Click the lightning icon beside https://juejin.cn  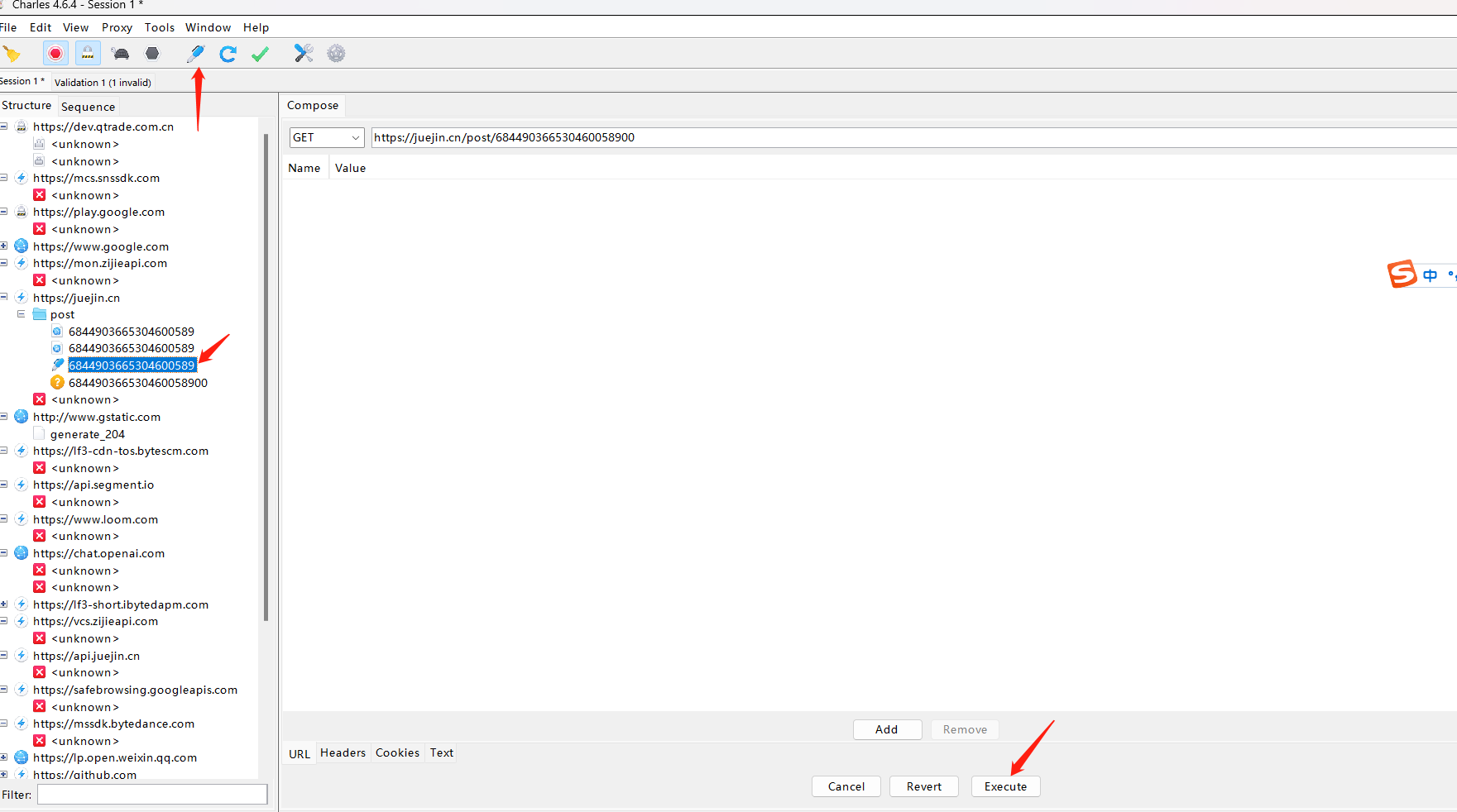tap(22, 298)
